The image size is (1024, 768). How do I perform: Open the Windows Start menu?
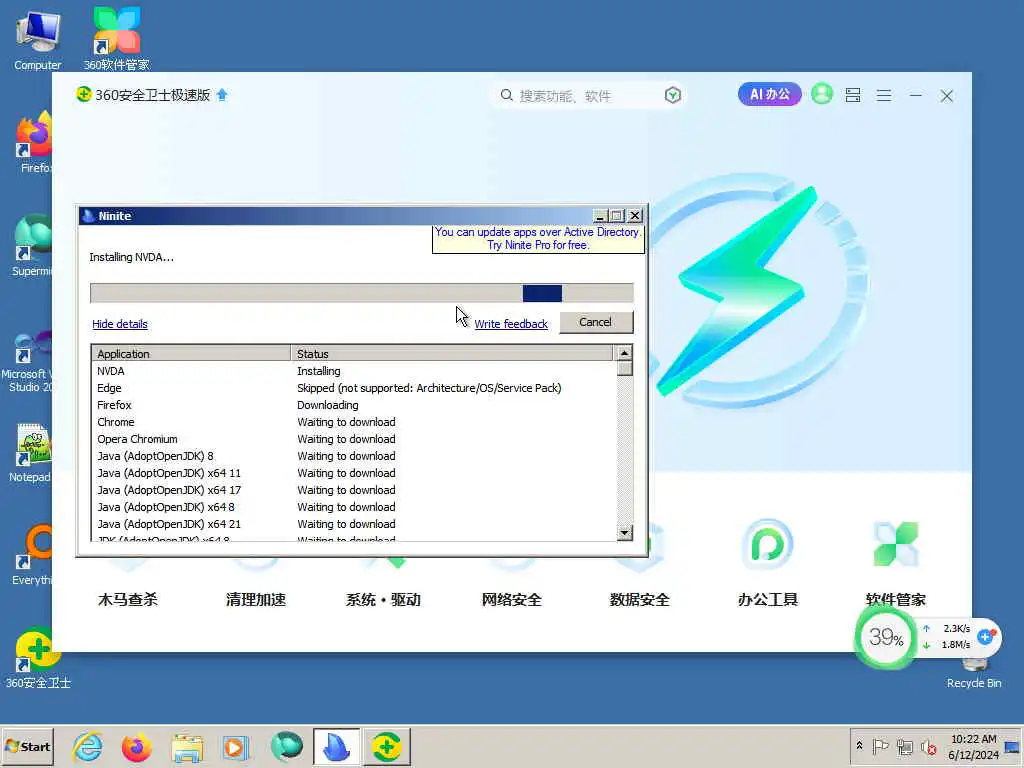27,746
